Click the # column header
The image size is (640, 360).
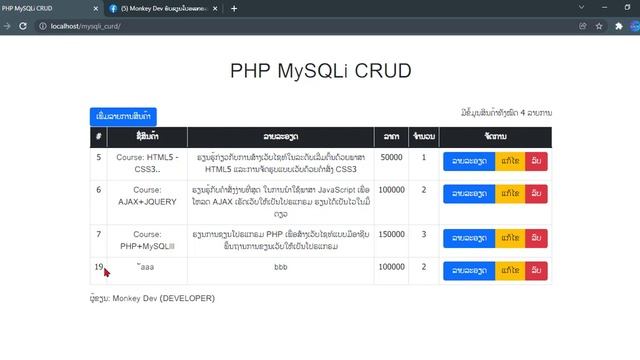point(98,137)
